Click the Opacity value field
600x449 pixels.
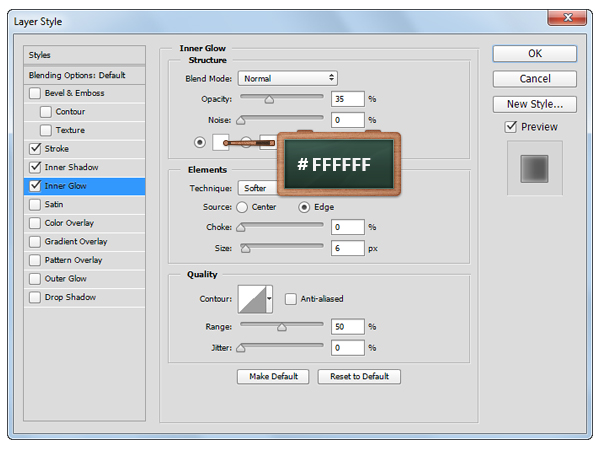coord(347,99)
